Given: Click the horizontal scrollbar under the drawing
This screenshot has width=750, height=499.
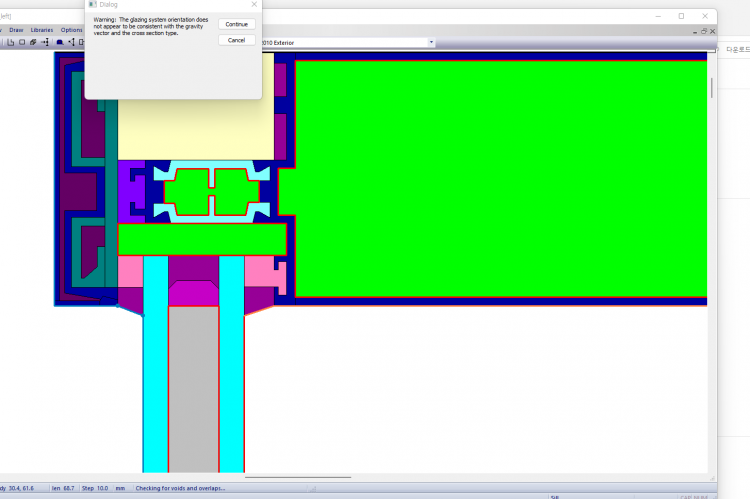Looking at the screenshot, I should [300, 477].
